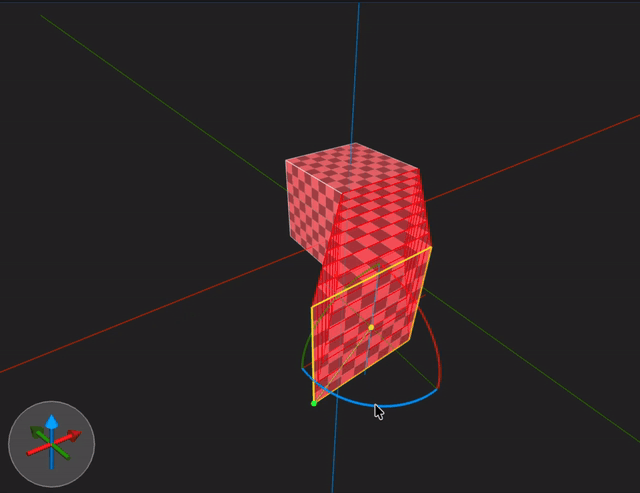Select the left face of the checkered cube
Viewport: 640px width, 493px height.
click(310, 208)
